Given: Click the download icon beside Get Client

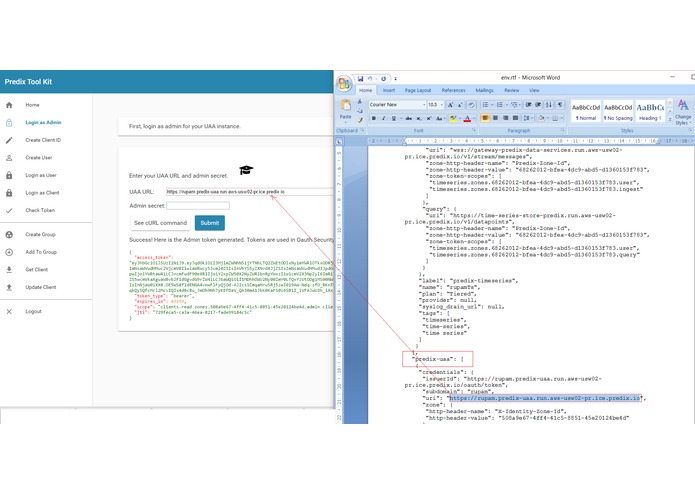Looking at the screenshot, I should (x=9, y=269).
